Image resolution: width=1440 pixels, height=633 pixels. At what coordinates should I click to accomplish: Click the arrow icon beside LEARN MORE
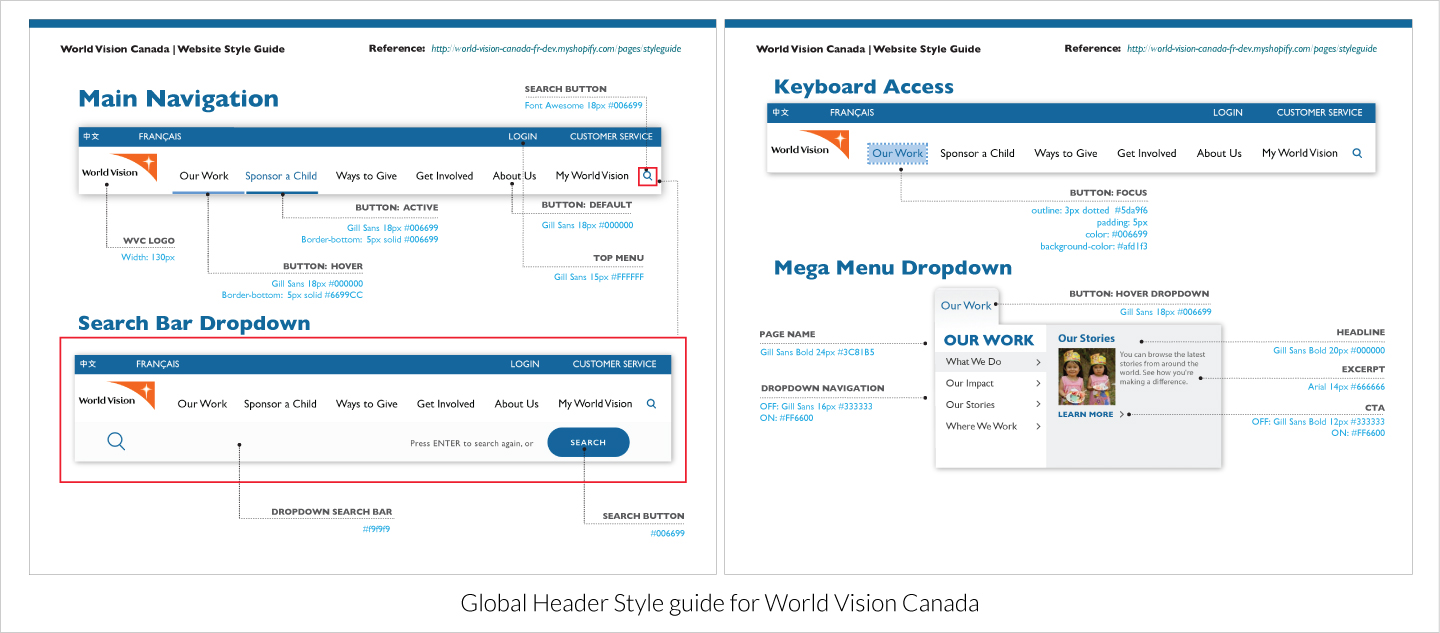(x=1122, y=414)
